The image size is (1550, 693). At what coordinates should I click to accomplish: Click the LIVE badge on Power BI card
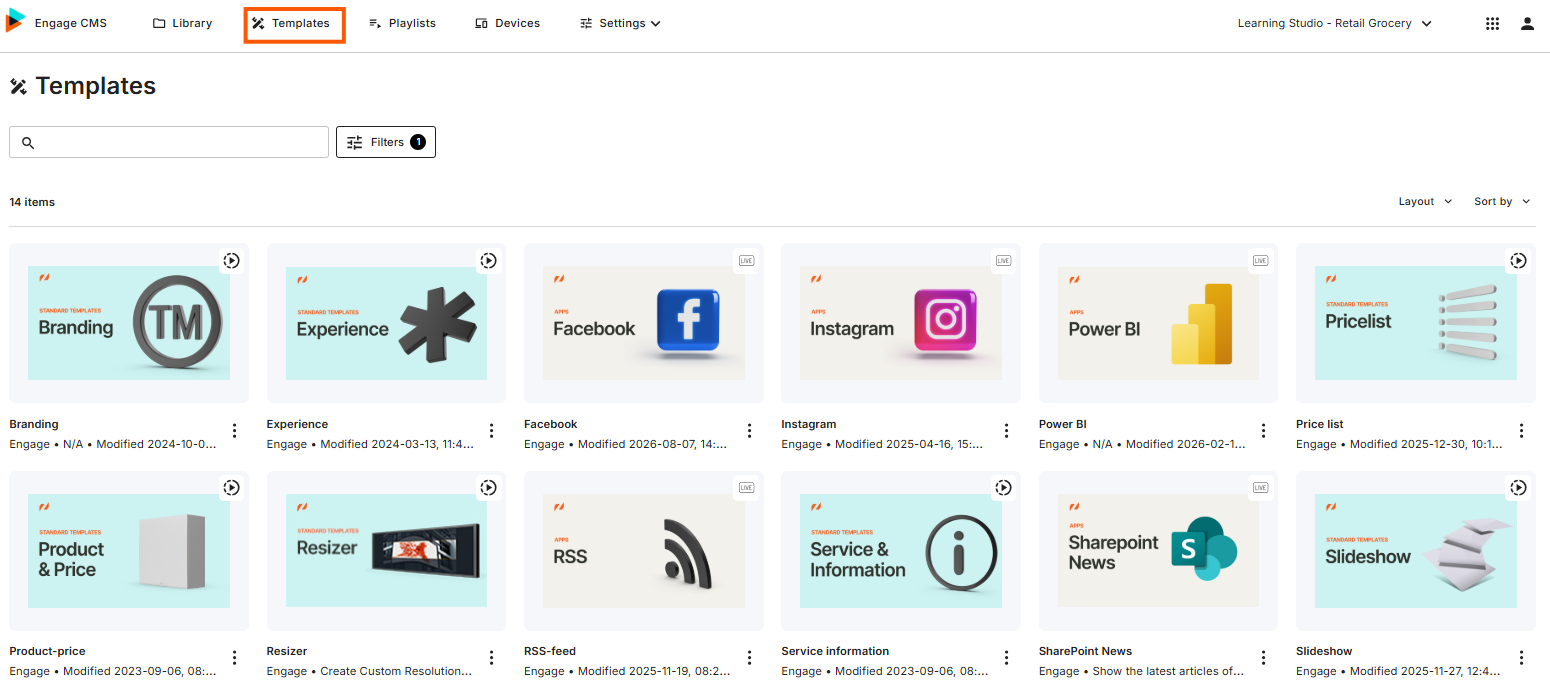coord(1260,260)
